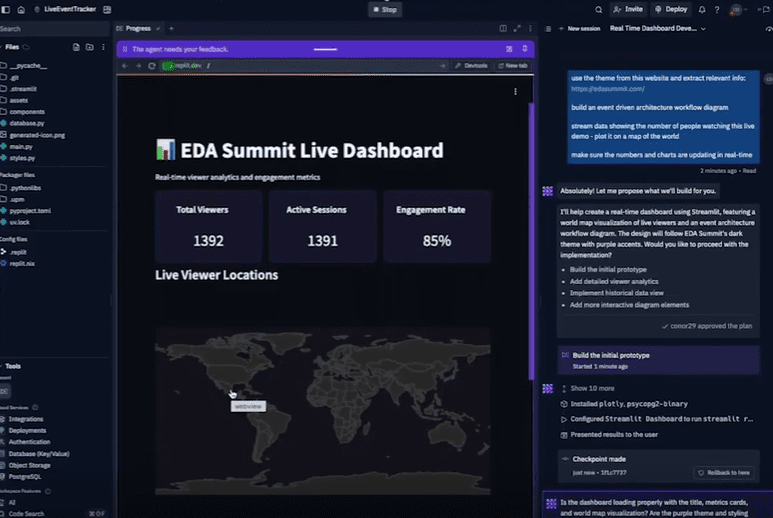The image size is (773, 518).
Task: Create new file icon in Files
Action: (x=76, y=47)
